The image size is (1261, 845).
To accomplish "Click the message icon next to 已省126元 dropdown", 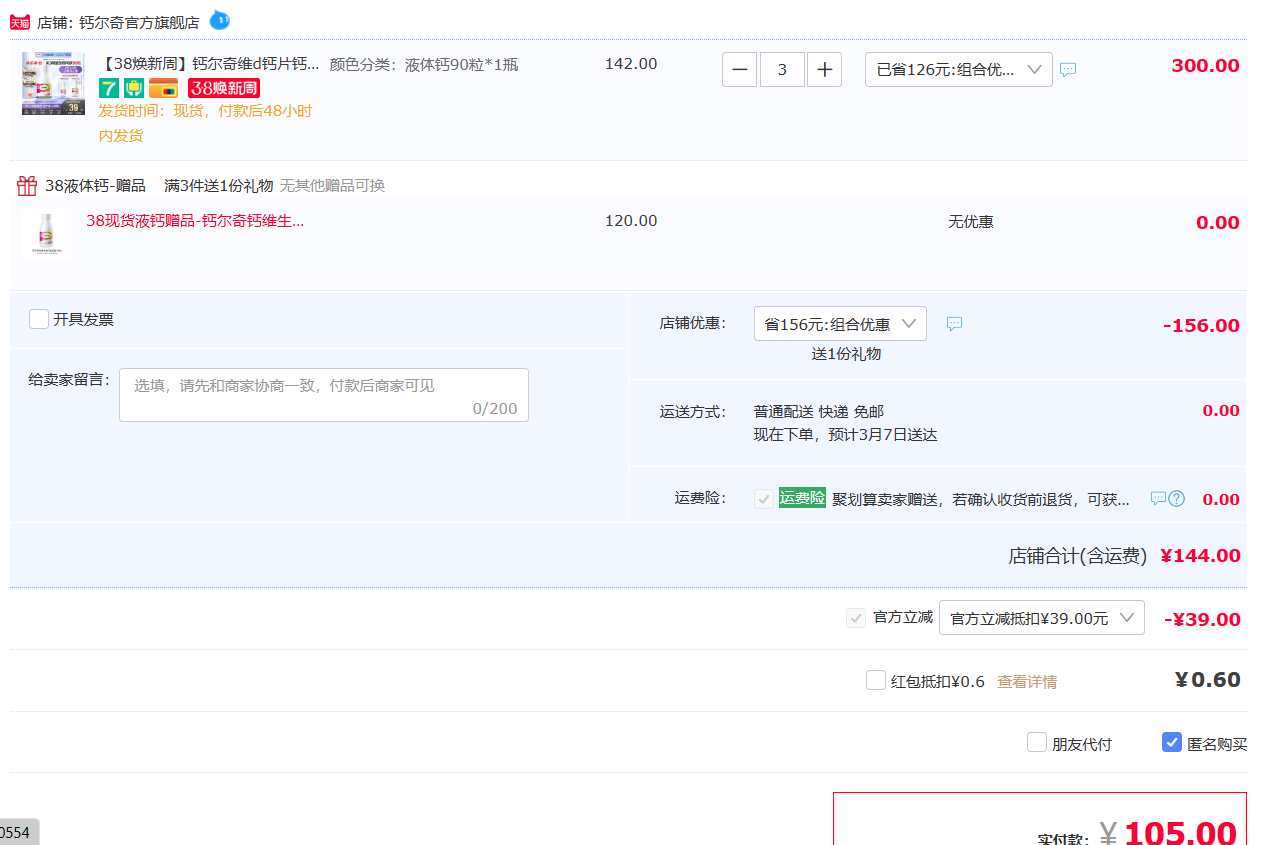I will click(1068, 70).
